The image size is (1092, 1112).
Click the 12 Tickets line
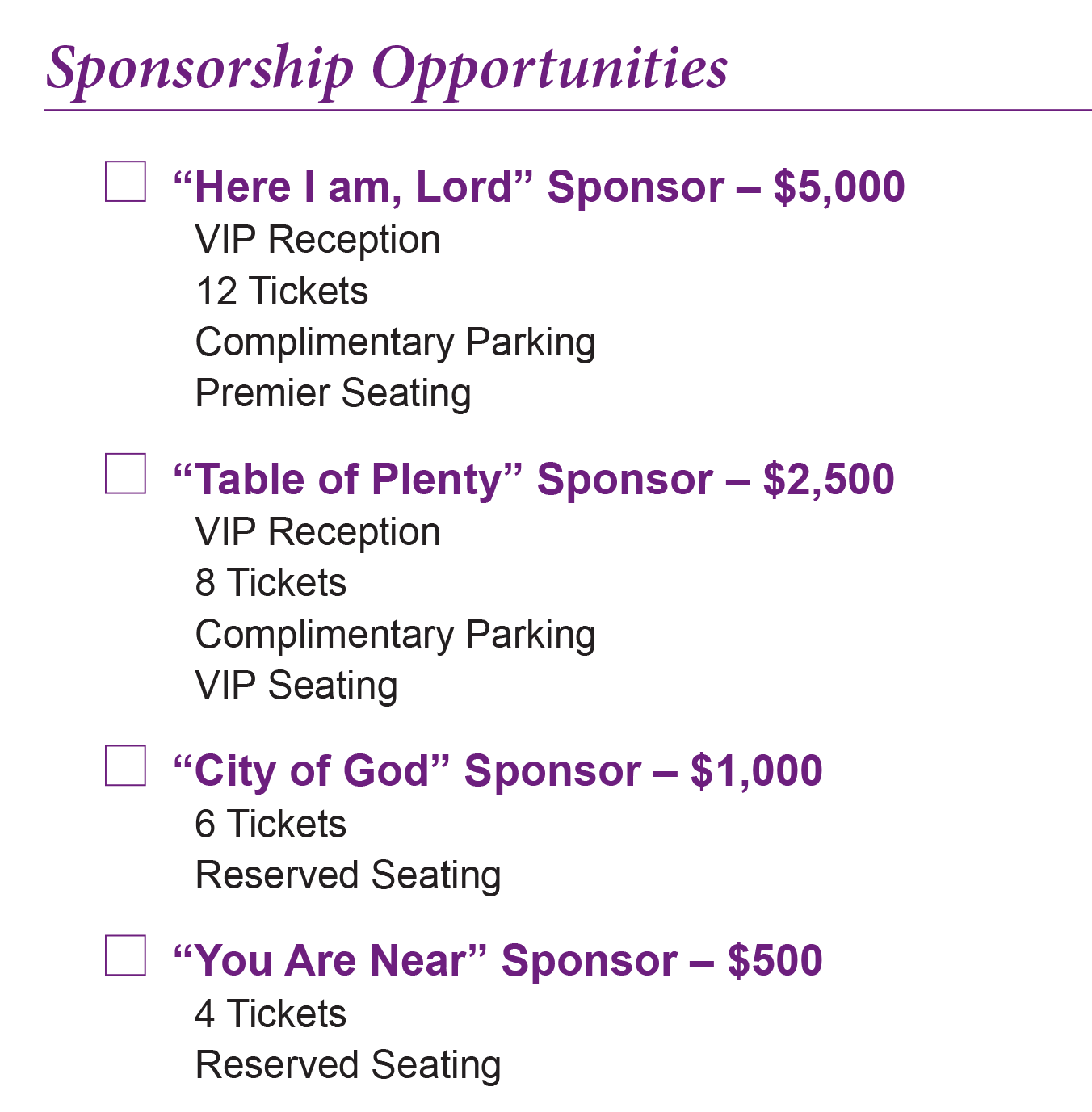click(282, 292)
